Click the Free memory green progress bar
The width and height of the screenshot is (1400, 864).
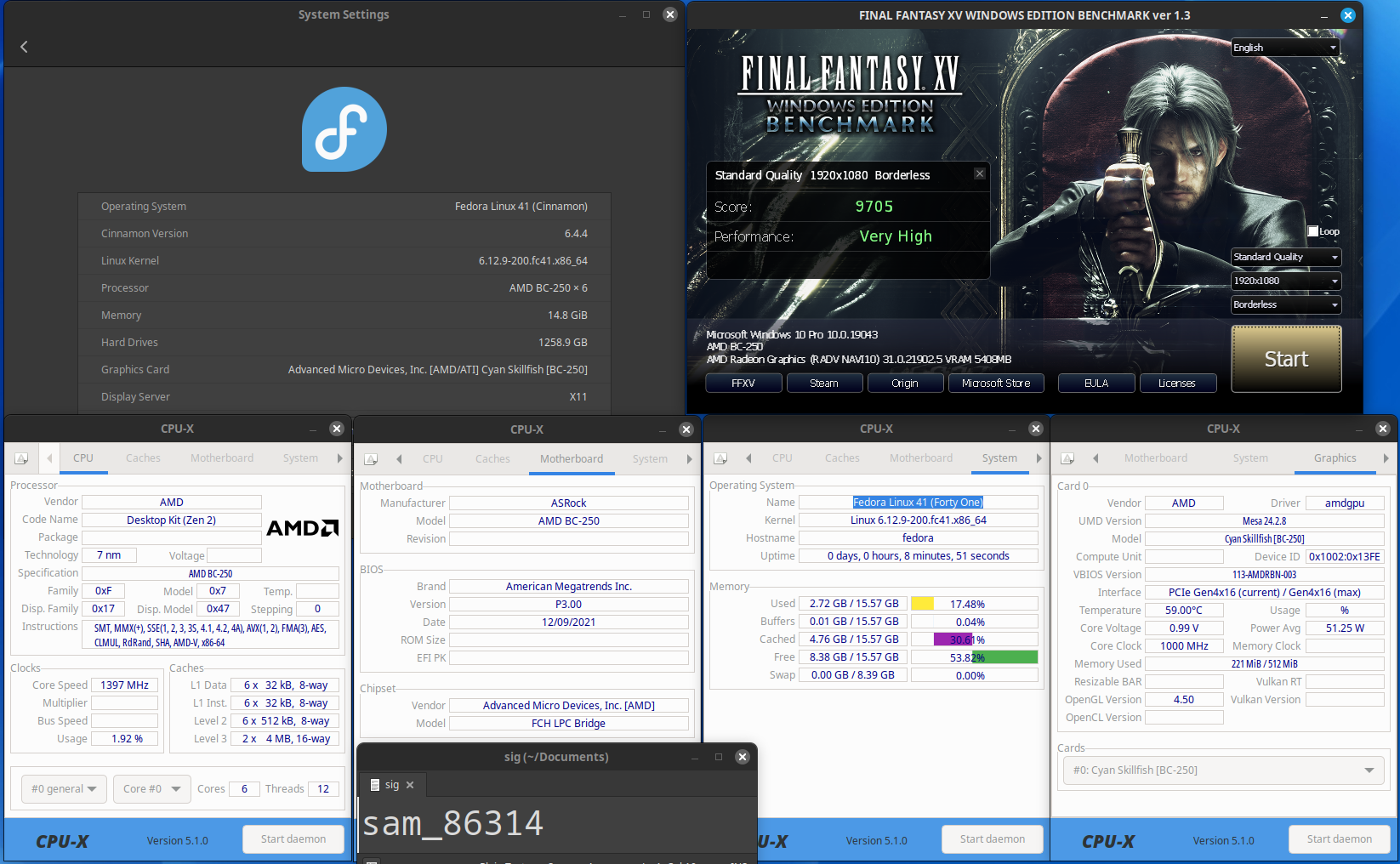pyautogui.click(x=974, y=657)
